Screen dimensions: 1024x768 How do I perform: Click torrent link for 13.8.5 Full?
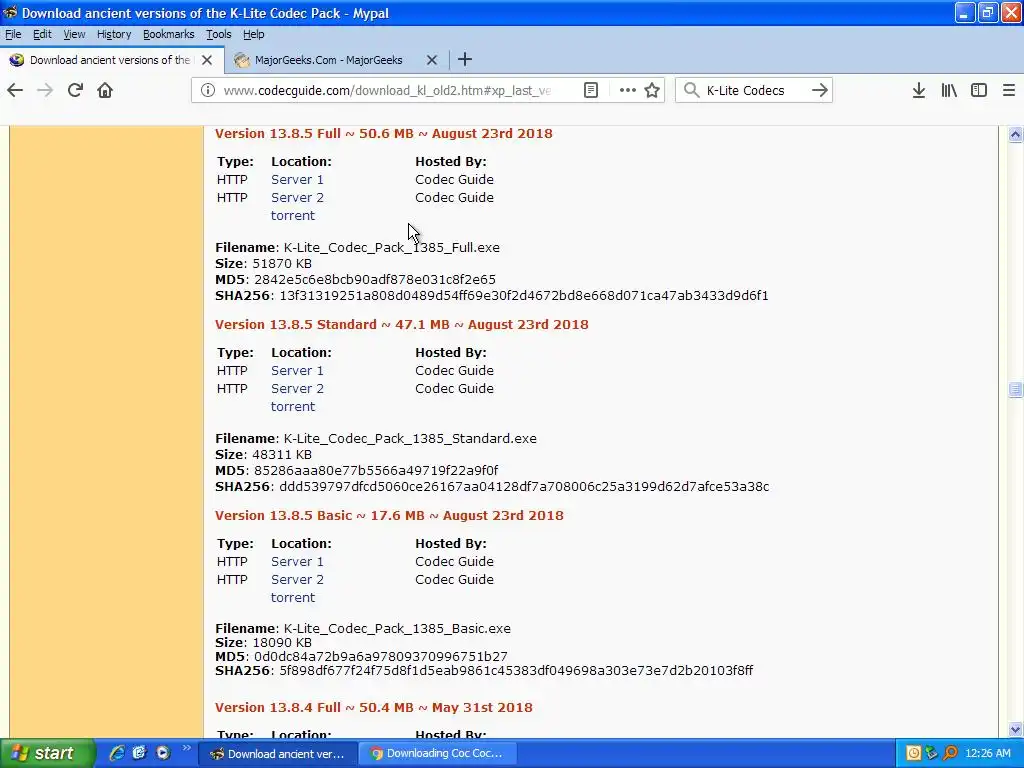tap(293, 216)
